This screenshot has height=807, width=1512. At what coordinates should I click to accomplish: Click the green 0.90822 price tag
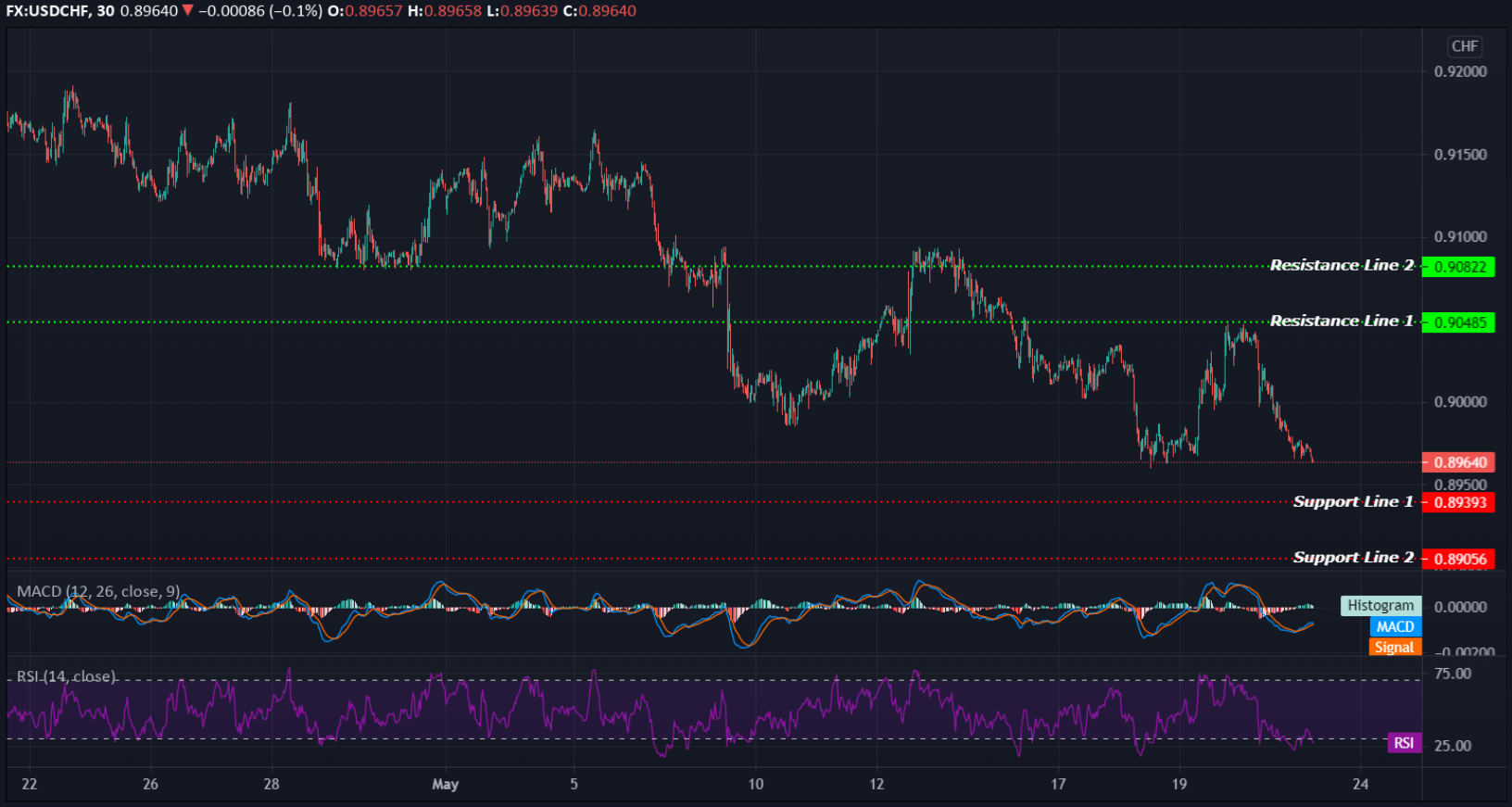point(1458,267)
